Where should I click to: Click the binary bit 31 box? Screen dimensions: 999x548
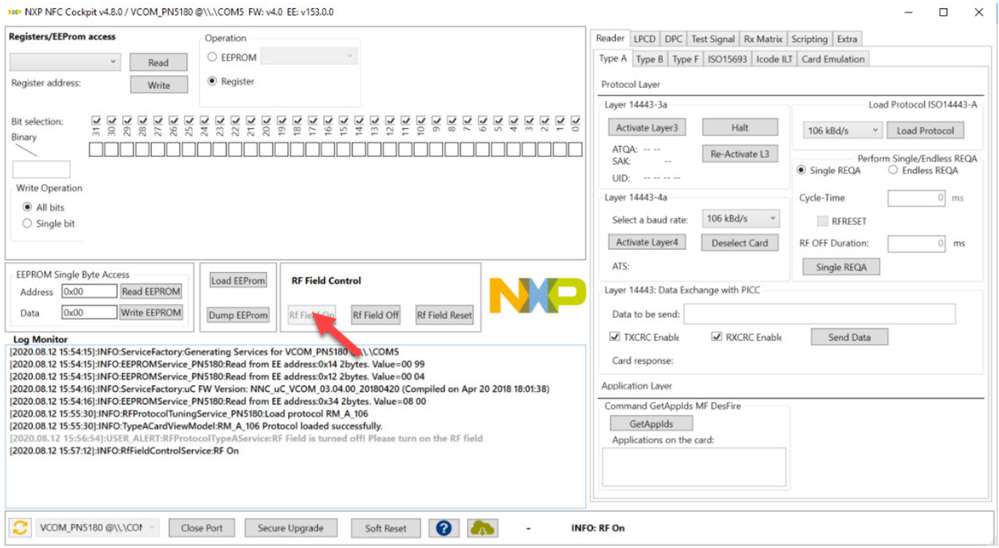pos(96,149)
